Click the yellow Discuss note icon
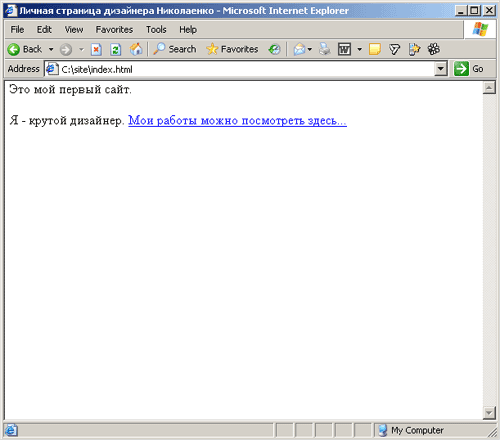Screen dimensions: 500x440 click(375, 49)
